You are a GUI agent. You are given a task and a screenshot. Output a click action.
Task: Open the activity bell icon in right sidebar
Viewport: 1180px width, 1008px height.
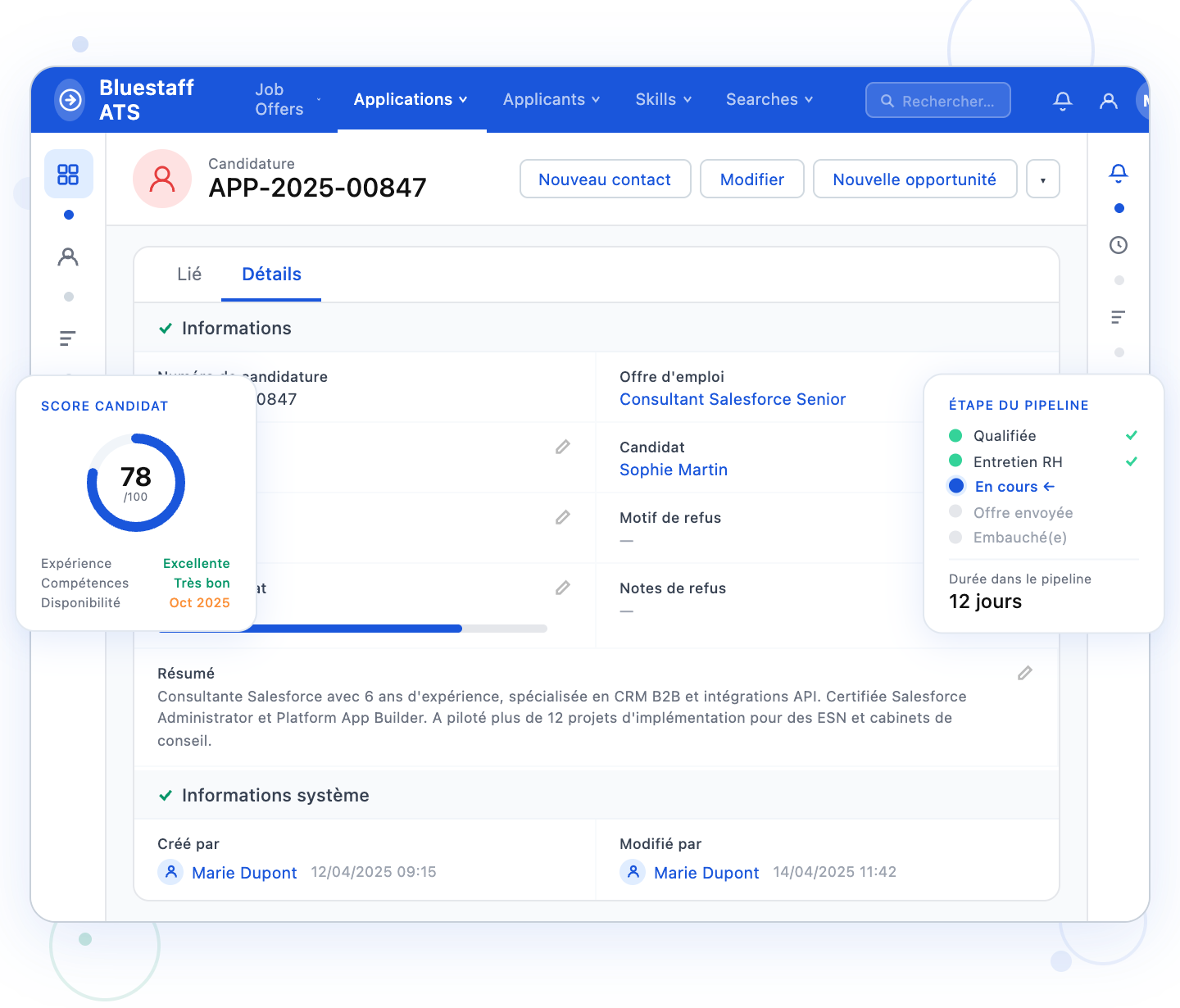(x=1119, y=173)
